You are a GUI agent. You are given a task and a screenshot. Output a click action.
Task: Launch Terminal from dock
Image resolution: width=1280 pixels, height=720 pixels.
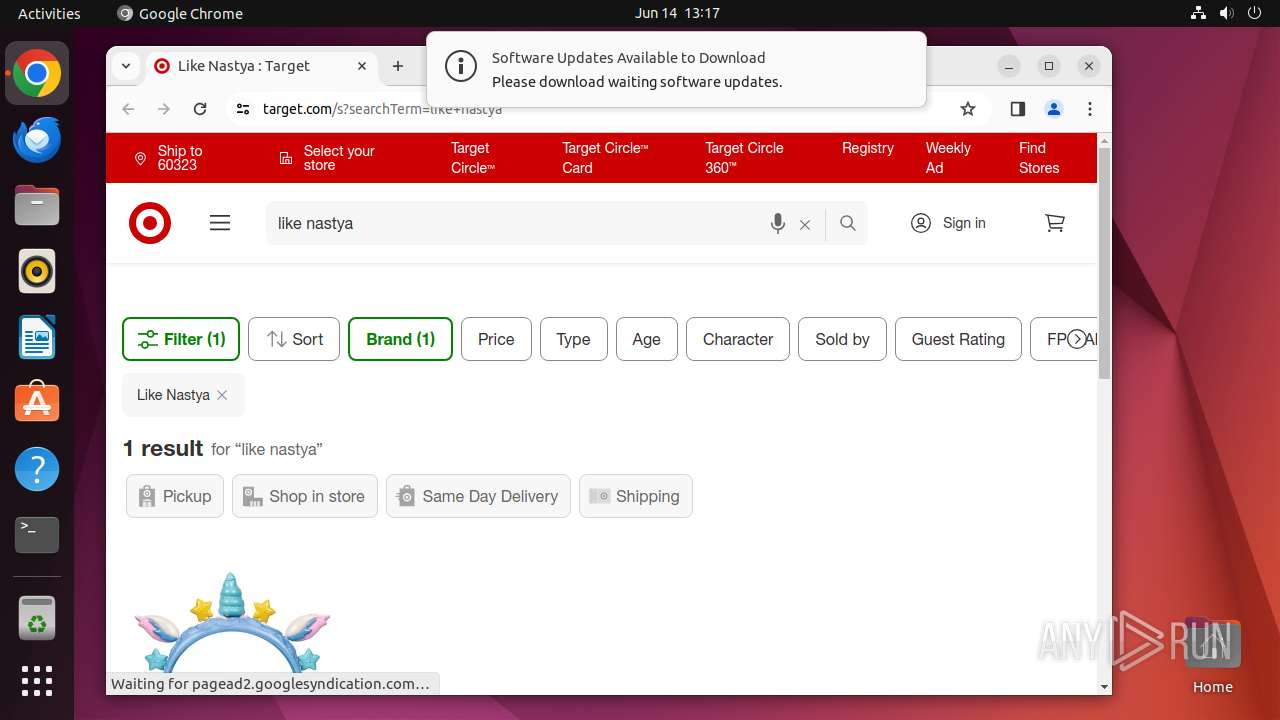(x=37, y=535)
